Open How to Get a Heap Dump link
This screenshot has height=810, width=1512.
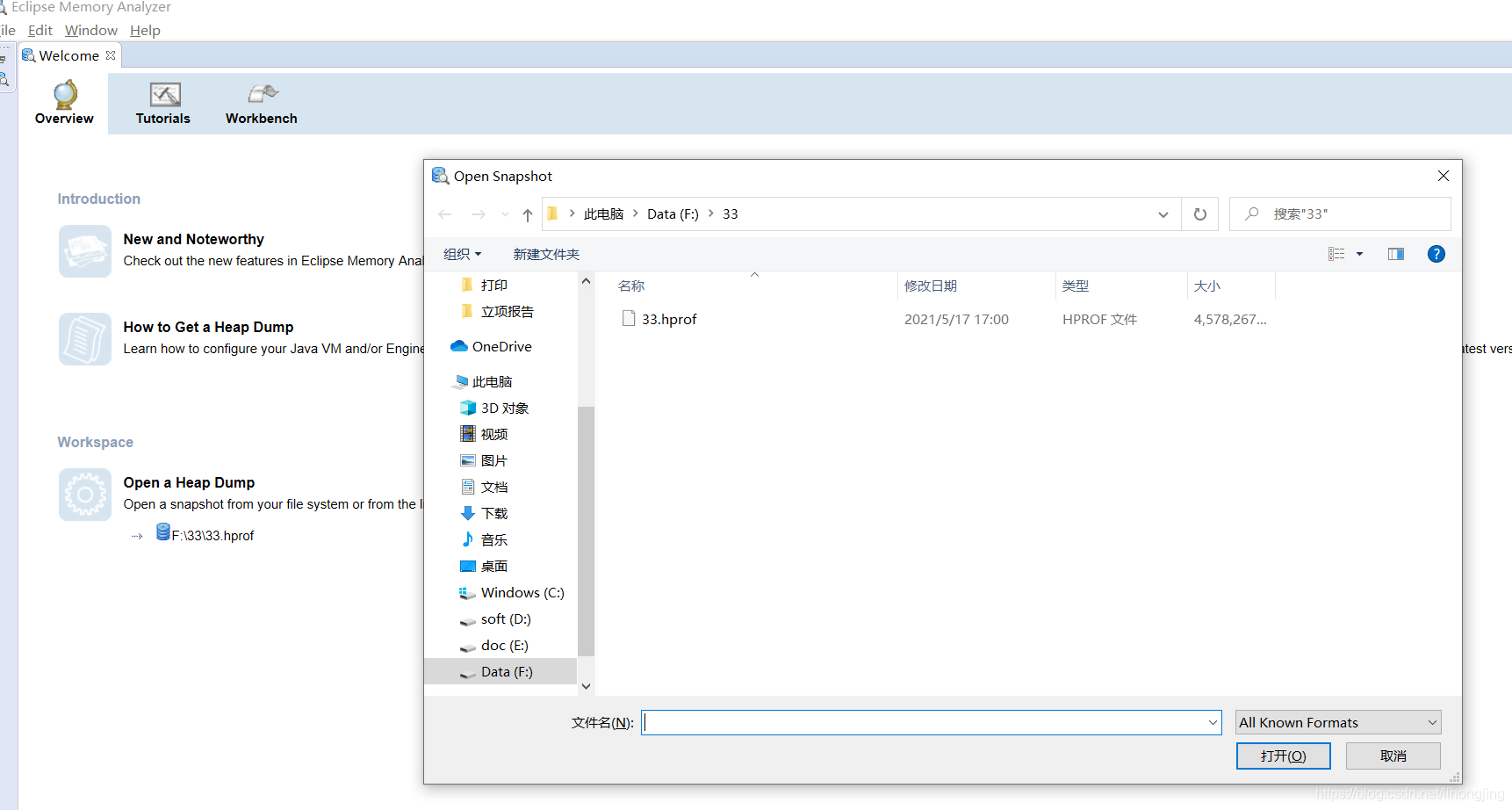[x=208, y=327]
